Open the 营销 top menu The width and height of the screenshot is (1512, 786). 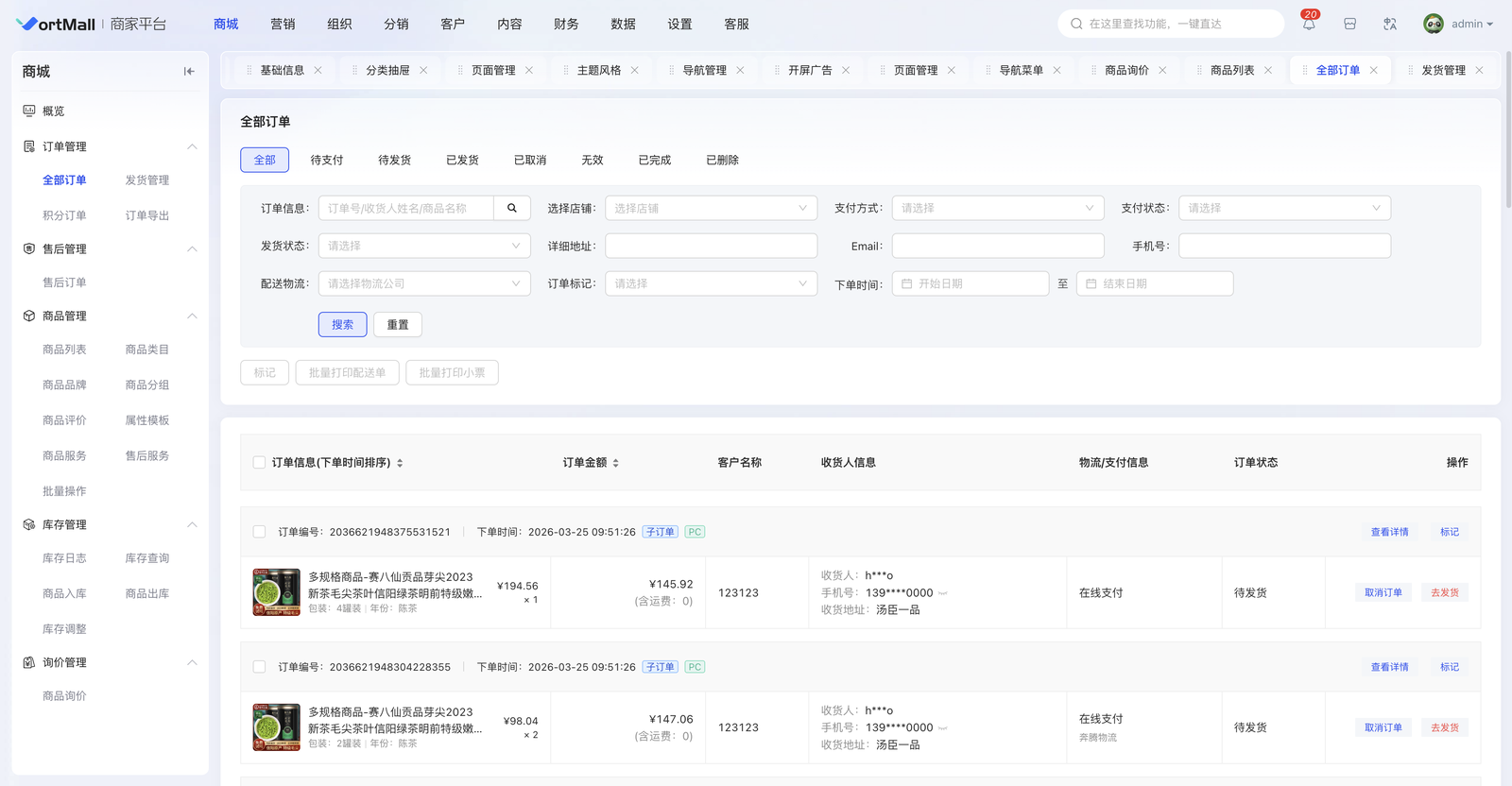[x=283, y=25]
